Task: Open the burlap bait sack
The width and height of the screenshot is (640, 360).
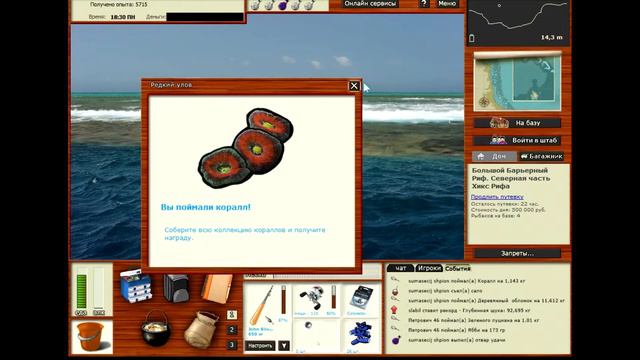Action: (201, 329)
